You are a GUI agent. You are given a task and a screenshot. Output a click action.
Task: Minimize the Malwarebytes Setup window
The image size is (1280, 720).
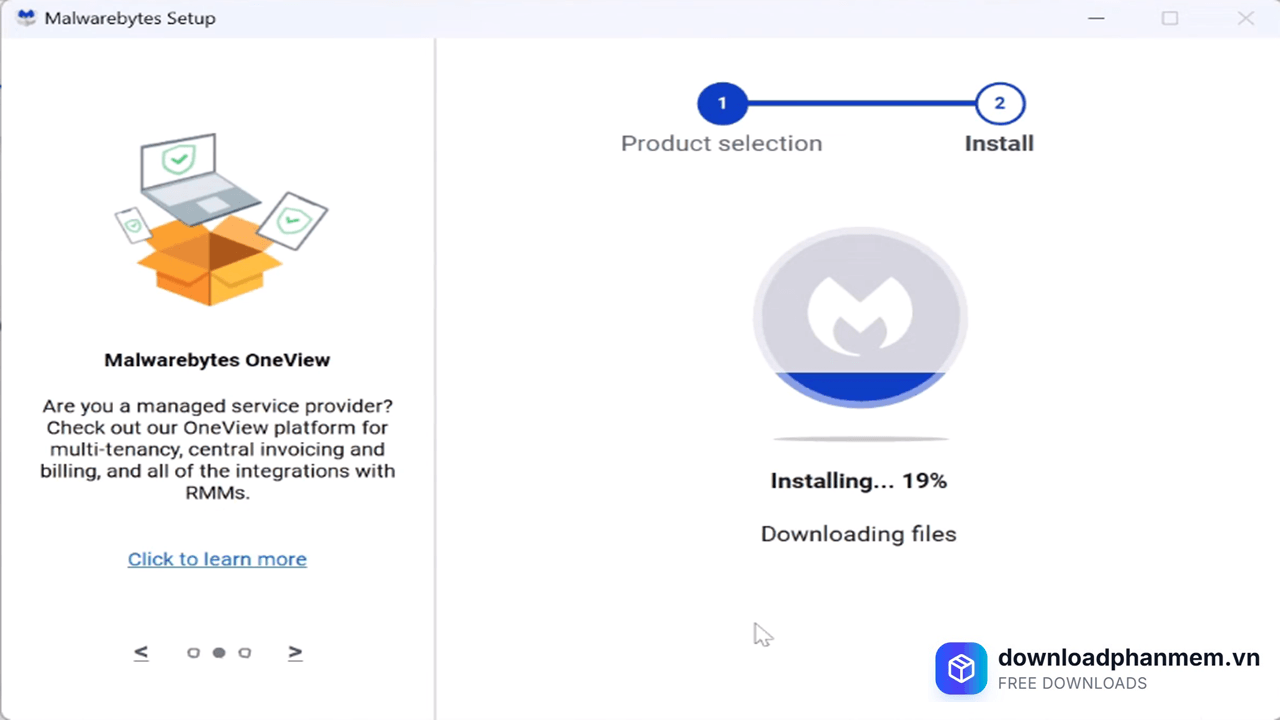click(1096, 18)
